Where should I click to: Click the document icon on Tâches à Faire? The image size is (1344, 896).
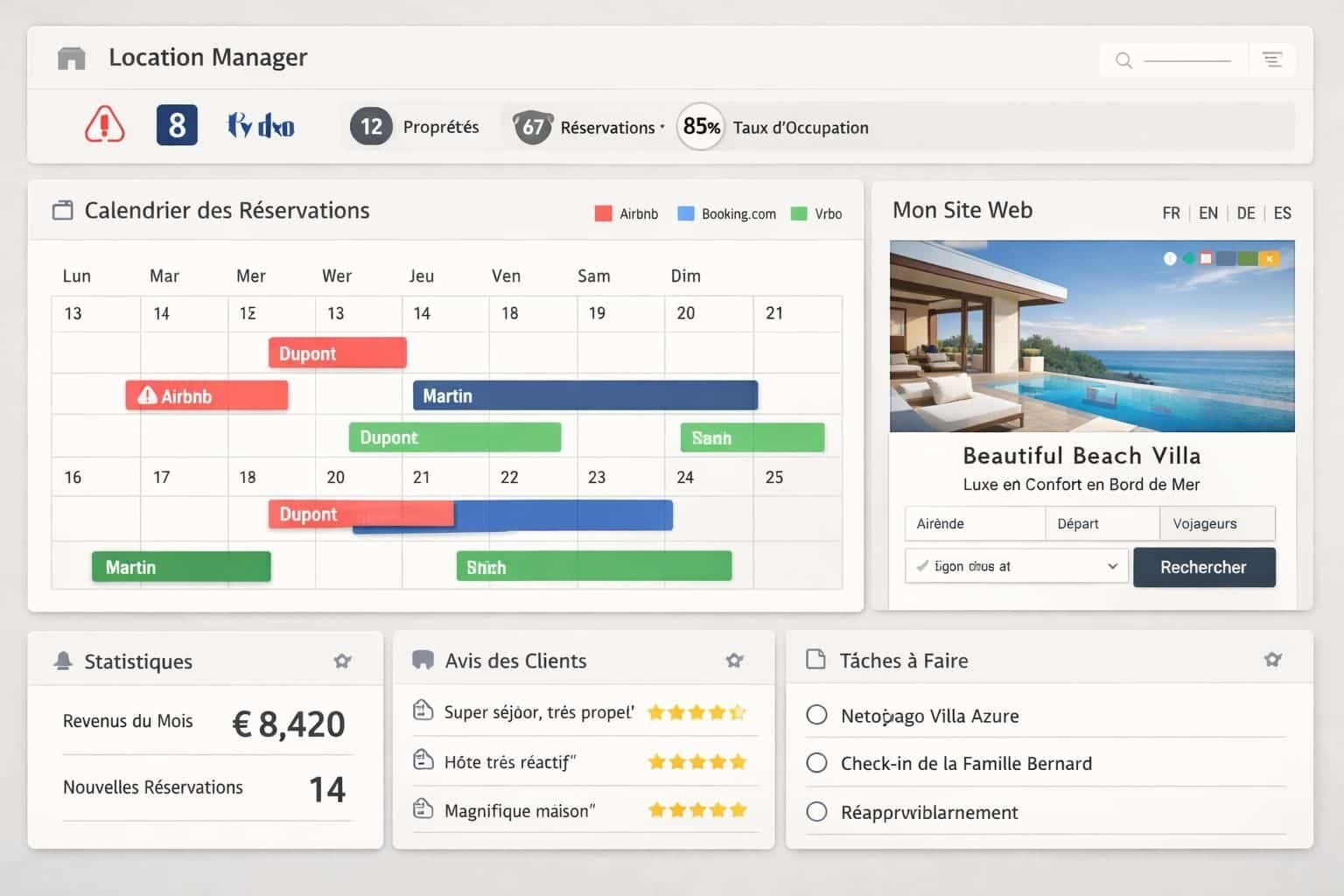(816, 660)
